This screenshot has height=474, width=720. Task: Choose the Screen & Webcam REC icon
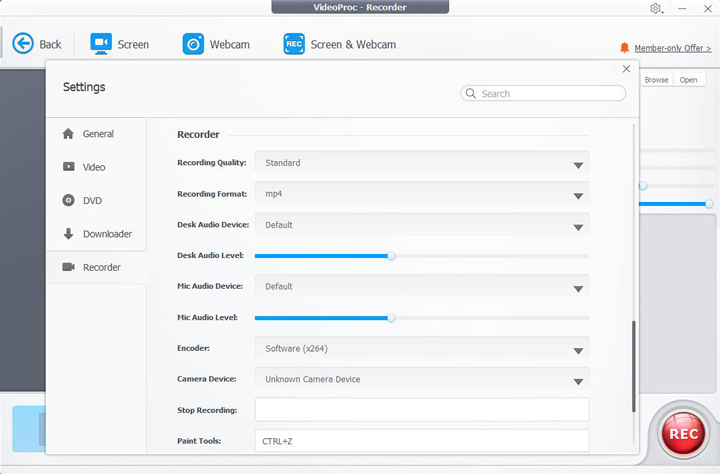click(x=294, y=44)
